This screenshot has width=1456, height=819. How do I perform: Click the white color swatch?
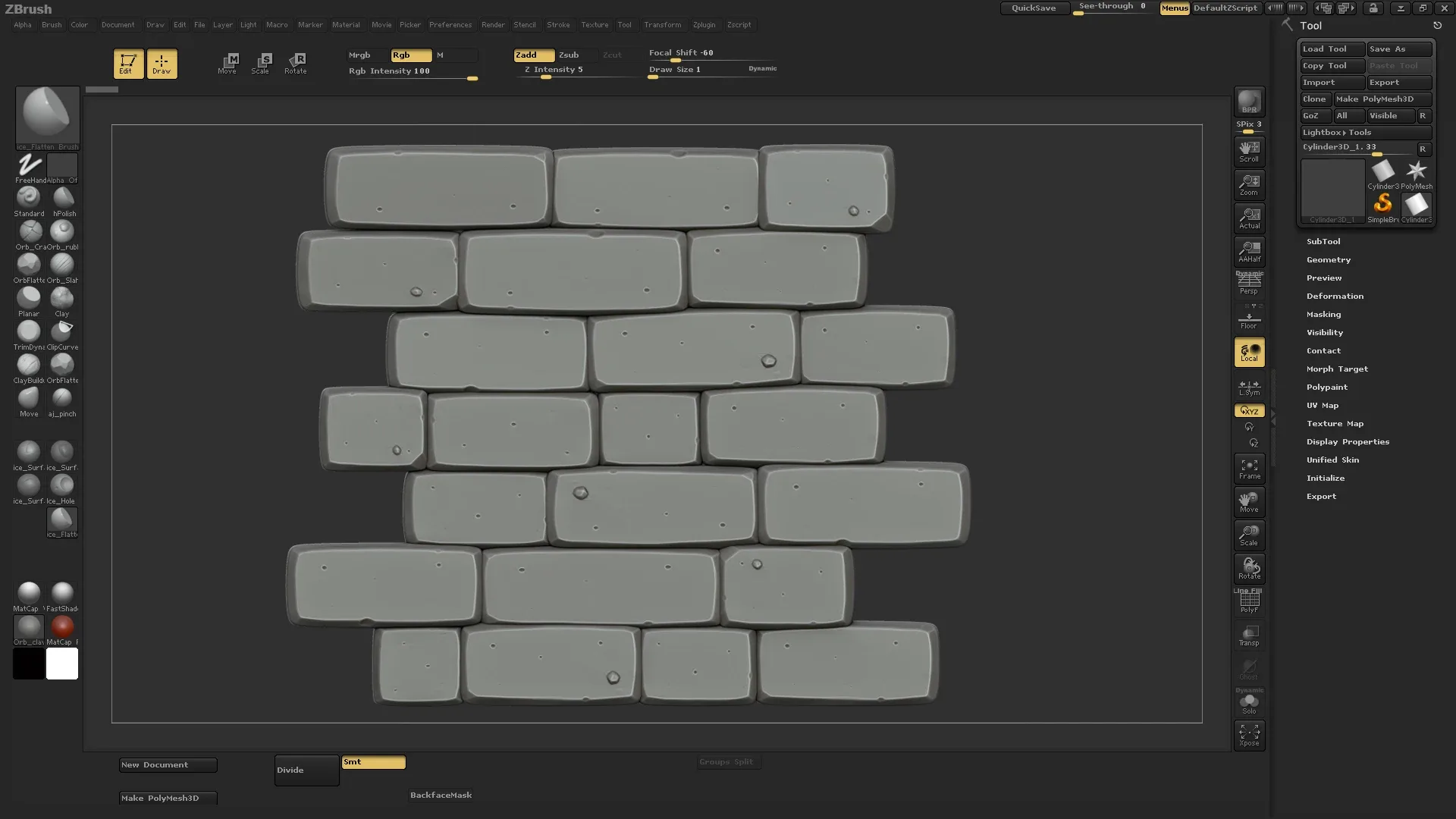pos(62,664)
